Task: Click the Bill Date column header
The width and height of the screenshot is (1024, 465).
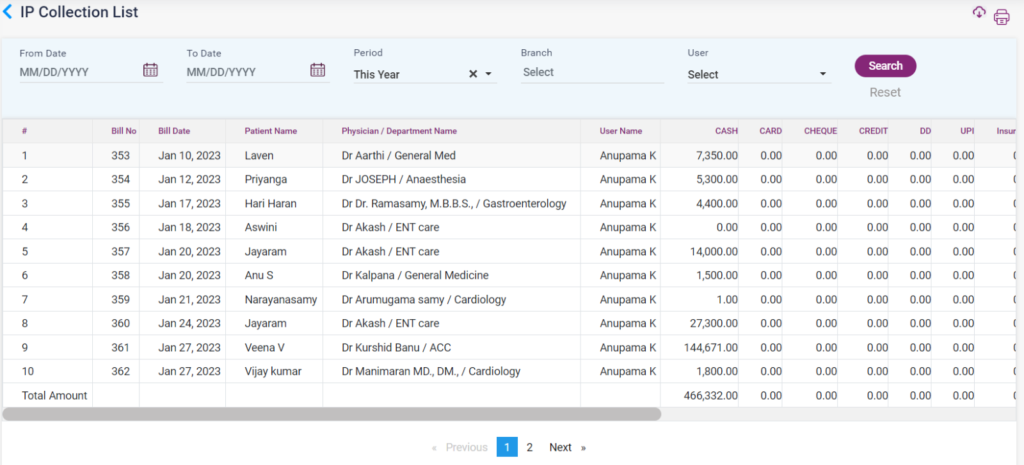Action: pyautogui.click(x=174, y=131)
